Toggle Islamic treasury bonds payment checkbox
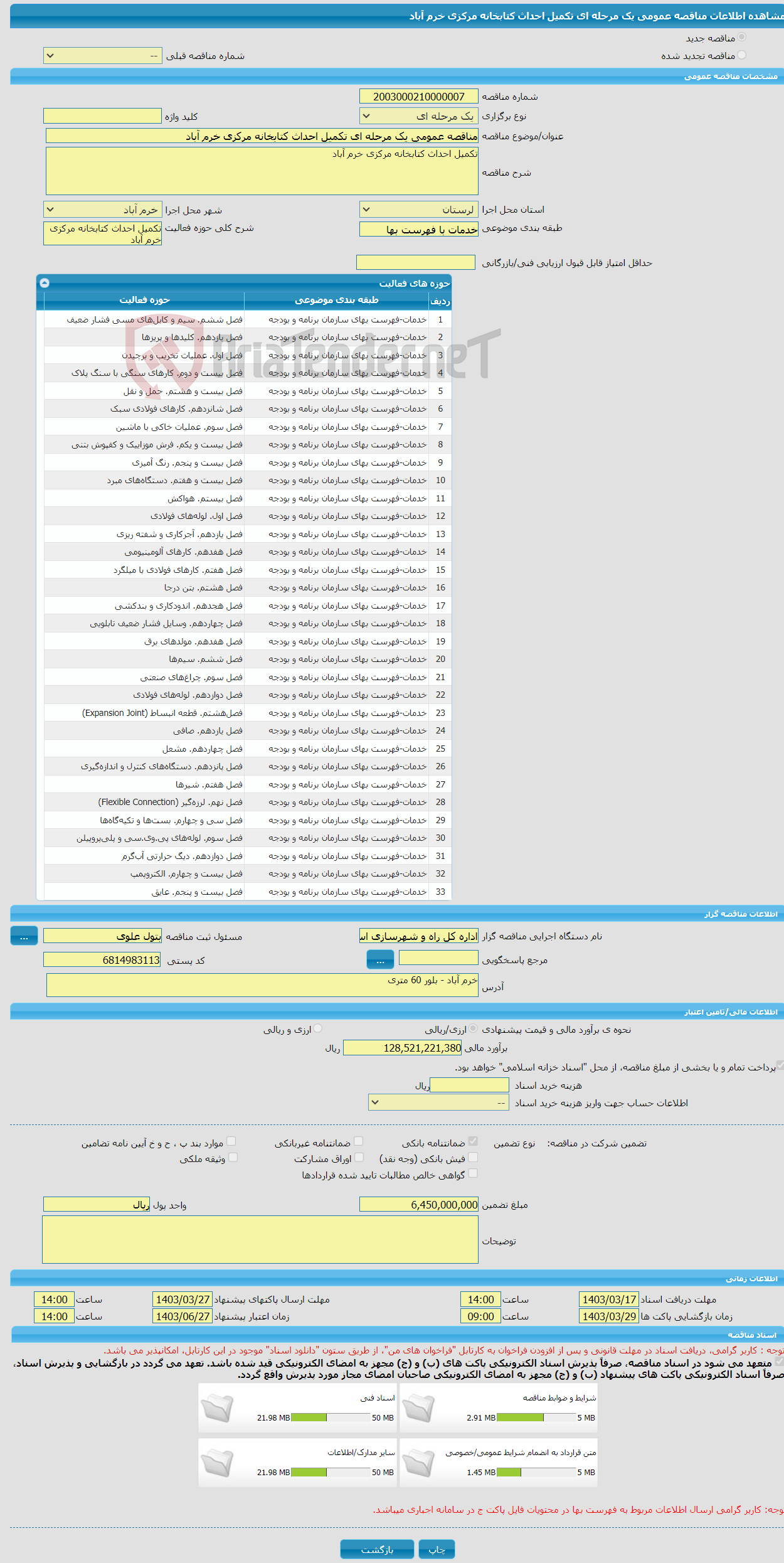This screenshot has width=784, height=1563. pyautogui.click(x=780, y=1065)
